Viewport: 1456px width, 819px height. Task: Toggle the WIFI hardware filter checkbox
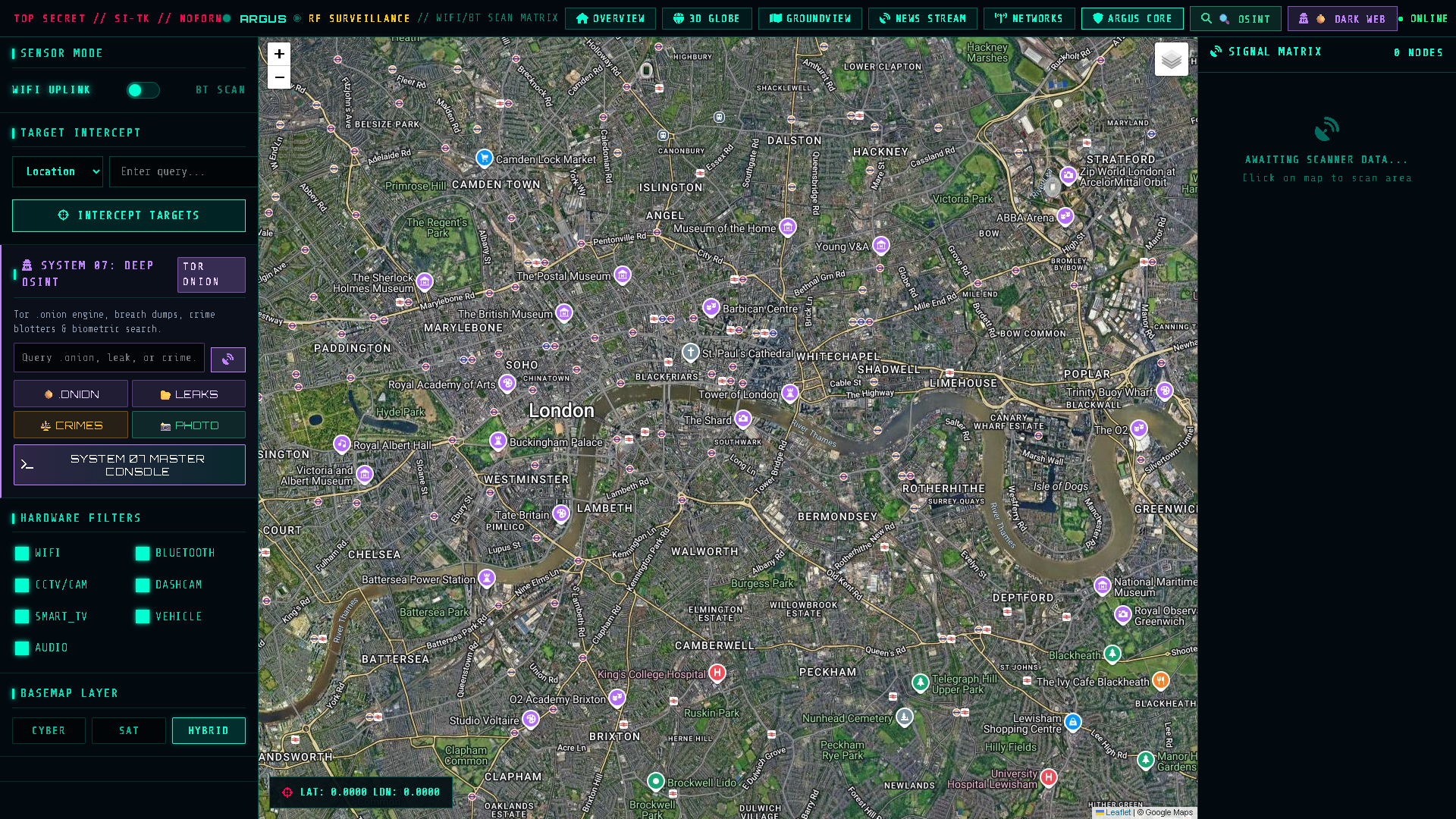[x=22, y=554]
